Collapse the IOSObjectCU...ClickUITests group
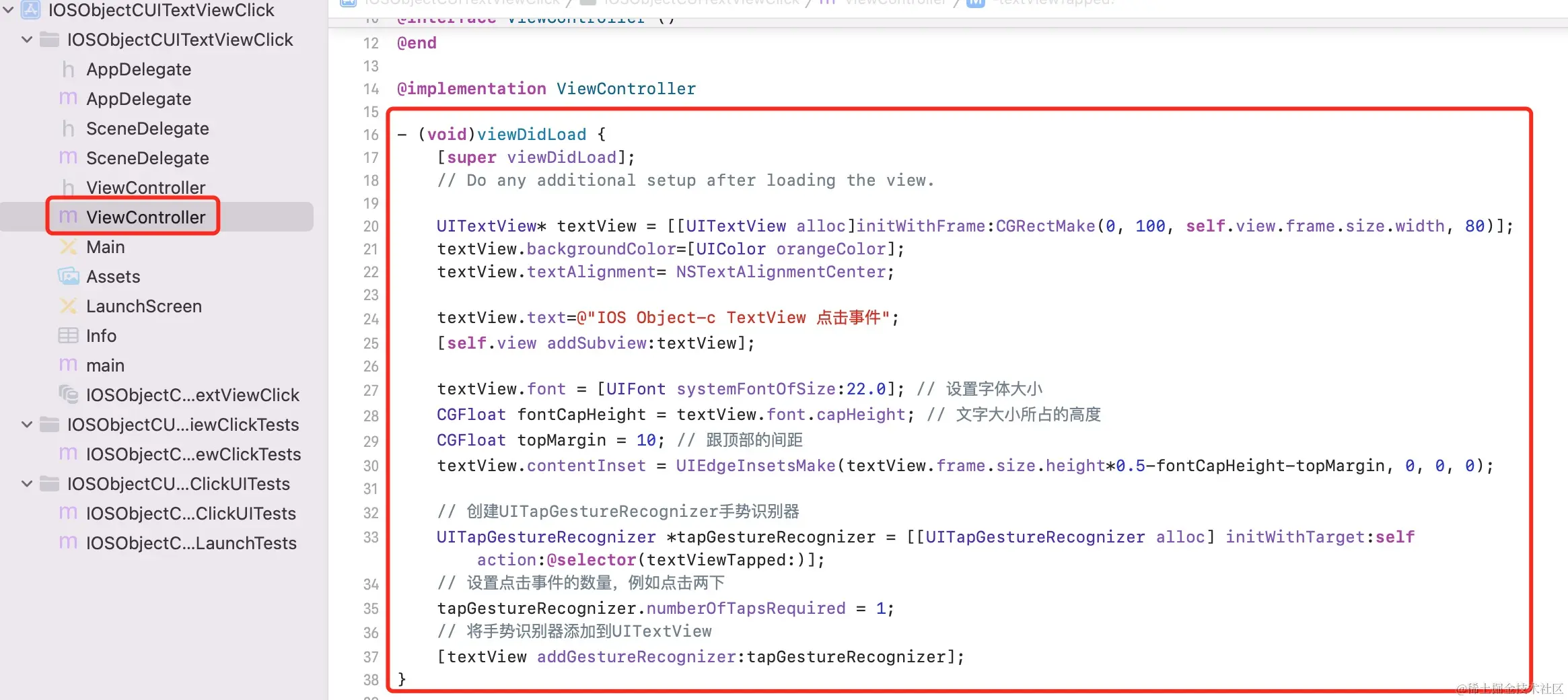The height and width of the screenshot is (700, 1568). click(27, 484)
